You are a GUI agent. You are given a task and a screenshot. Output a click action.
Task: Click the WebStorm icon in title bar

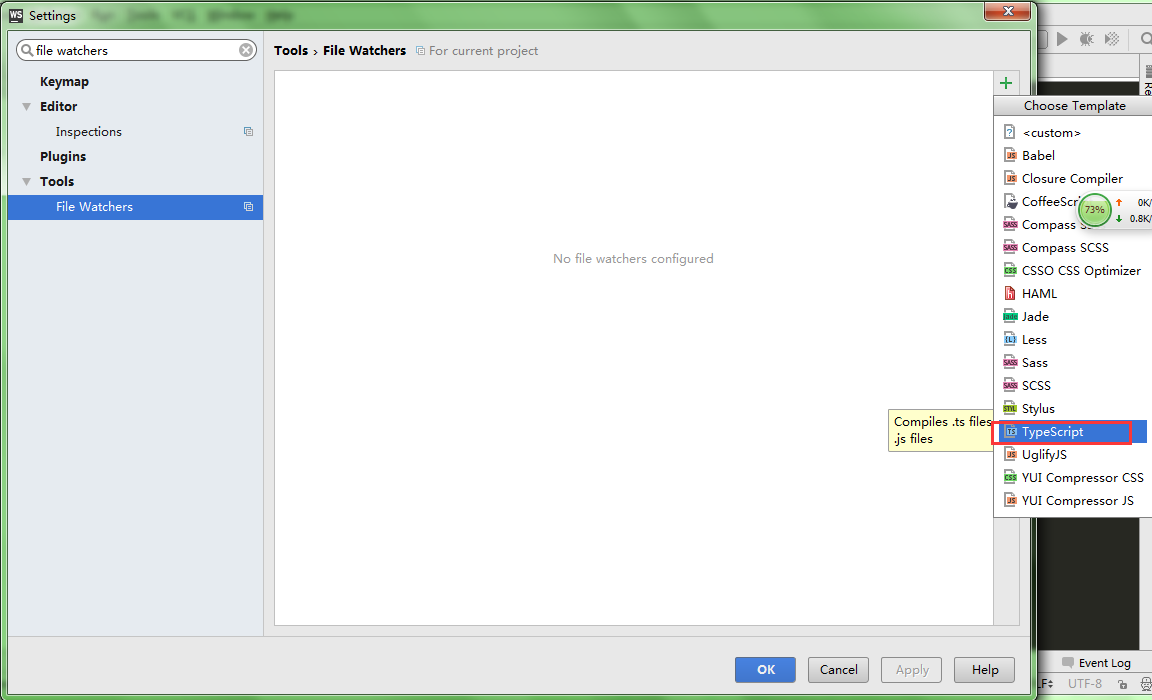tap(15, 15)
